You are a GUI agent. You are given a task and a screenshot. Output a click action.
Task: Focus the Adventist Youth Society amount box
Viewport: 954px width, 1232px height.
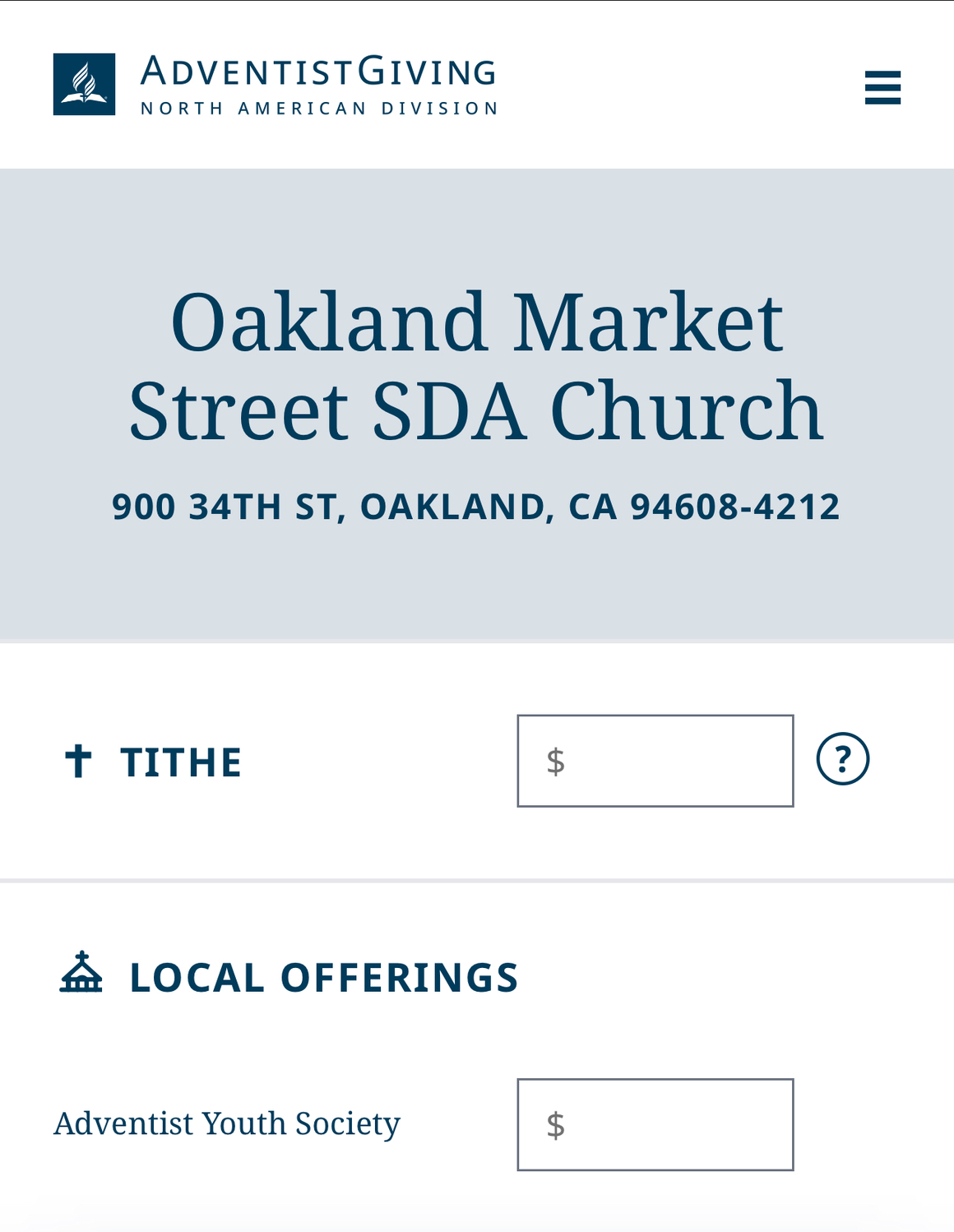coord(655,1124)
